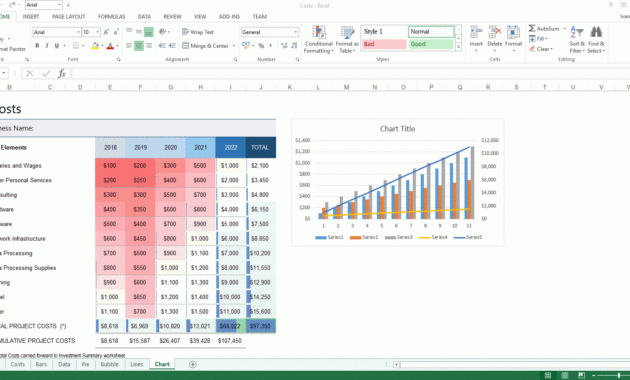The height and width of the screenshot is (380, 630).
Task: Open the font name Arial dropdown
Action: [x=78, y=32]
